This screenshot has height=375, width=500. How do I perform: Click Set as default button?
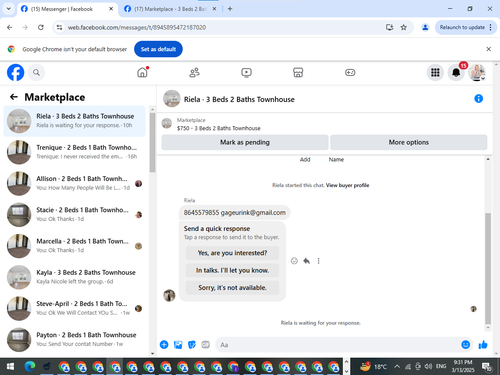point(158,49)
